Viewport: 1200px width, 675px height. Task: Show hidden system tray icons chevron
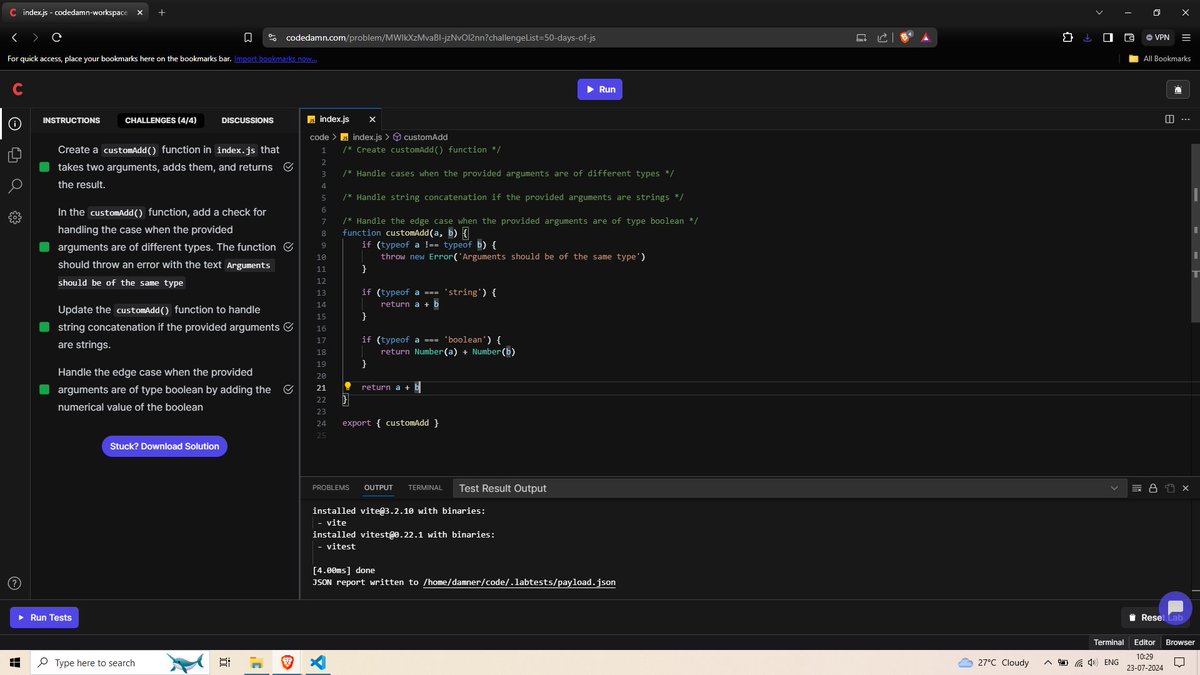click(1047, 662)
